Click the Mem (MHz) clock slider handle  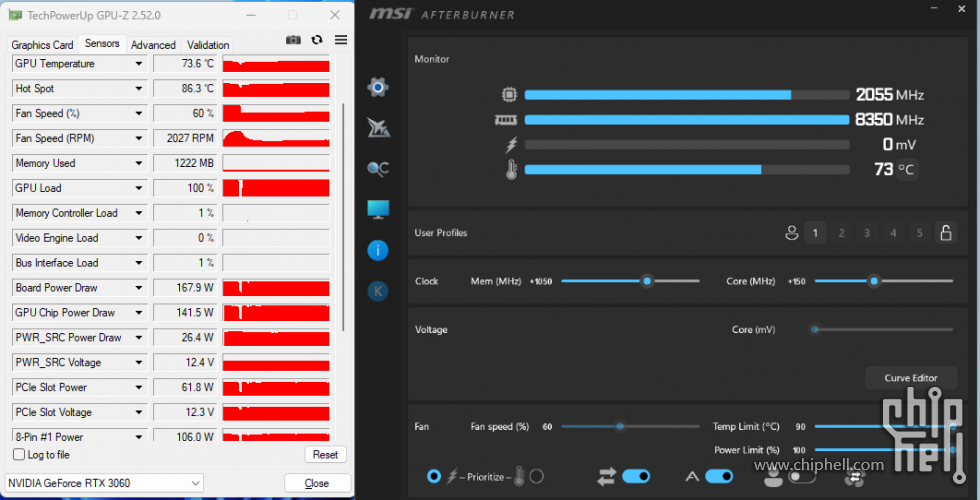[x=648, y=281]
